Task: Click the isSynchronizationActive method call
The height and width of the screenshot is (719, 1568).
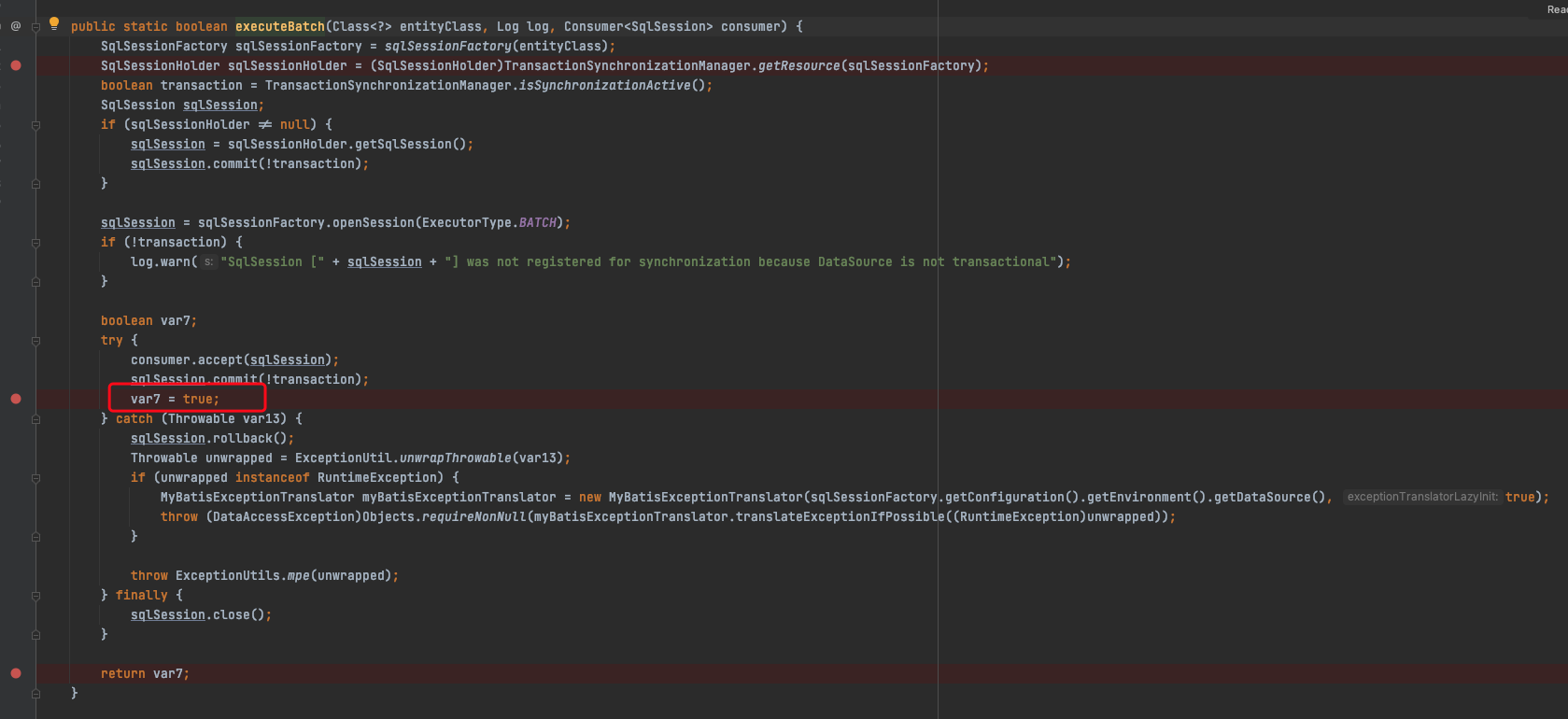Action: click(x=604, y=85)
